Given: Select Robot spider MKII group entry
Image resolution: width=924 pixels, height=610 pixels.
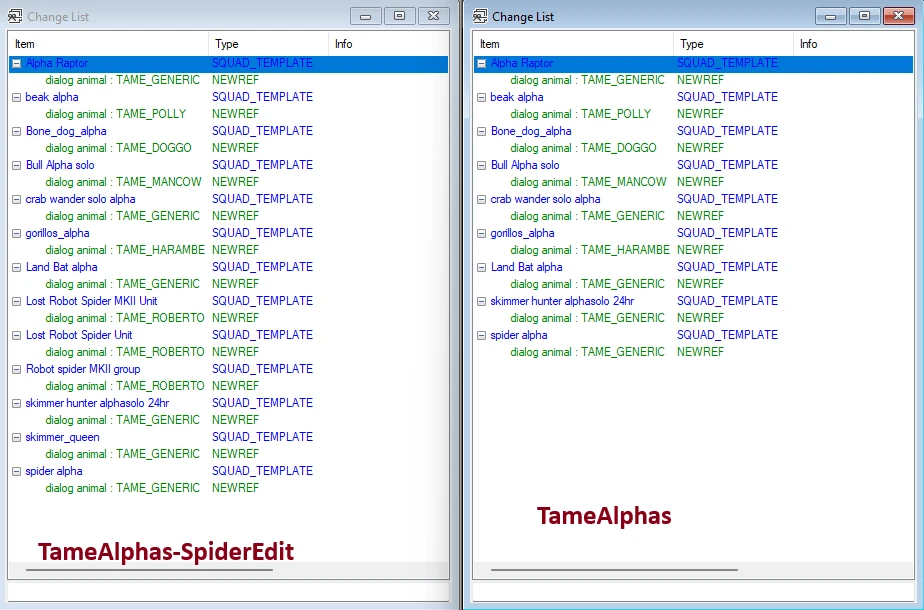Looking at the screenshot, I should 83,369.
